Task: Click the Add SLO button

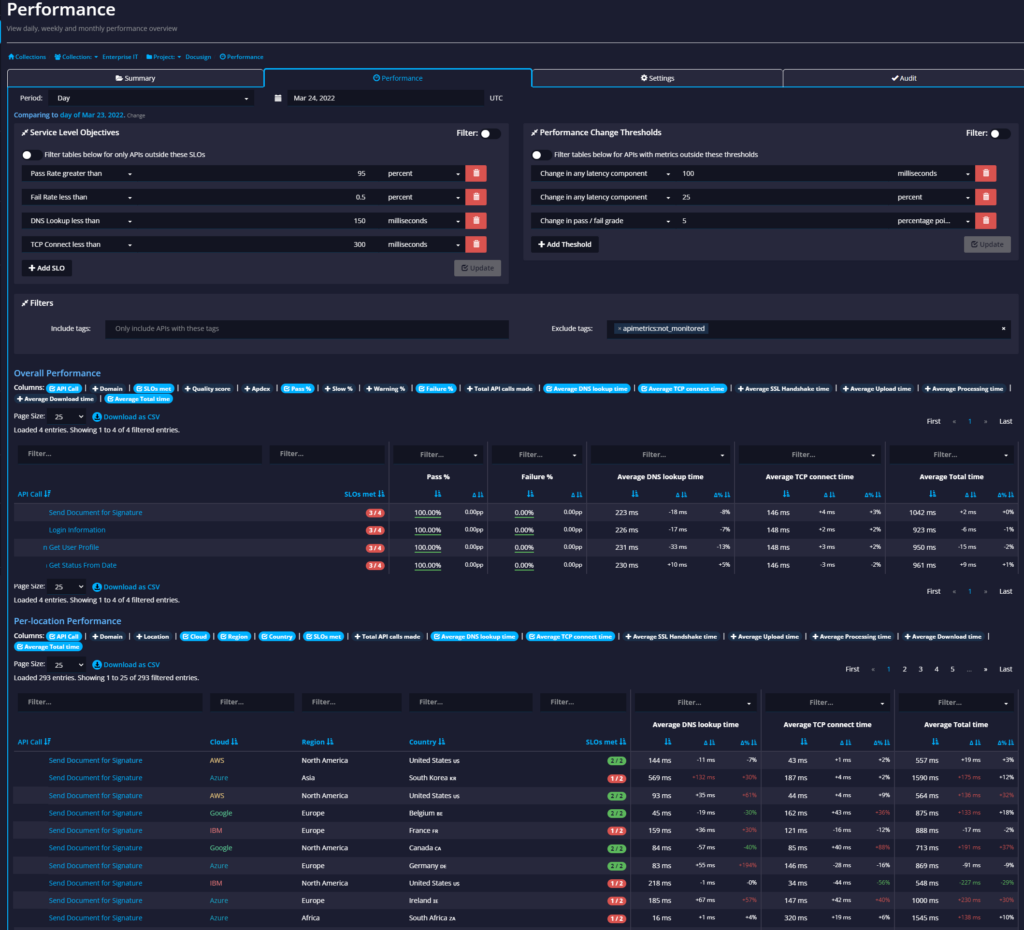Action: pyautogui.click(x=46, y=268)
